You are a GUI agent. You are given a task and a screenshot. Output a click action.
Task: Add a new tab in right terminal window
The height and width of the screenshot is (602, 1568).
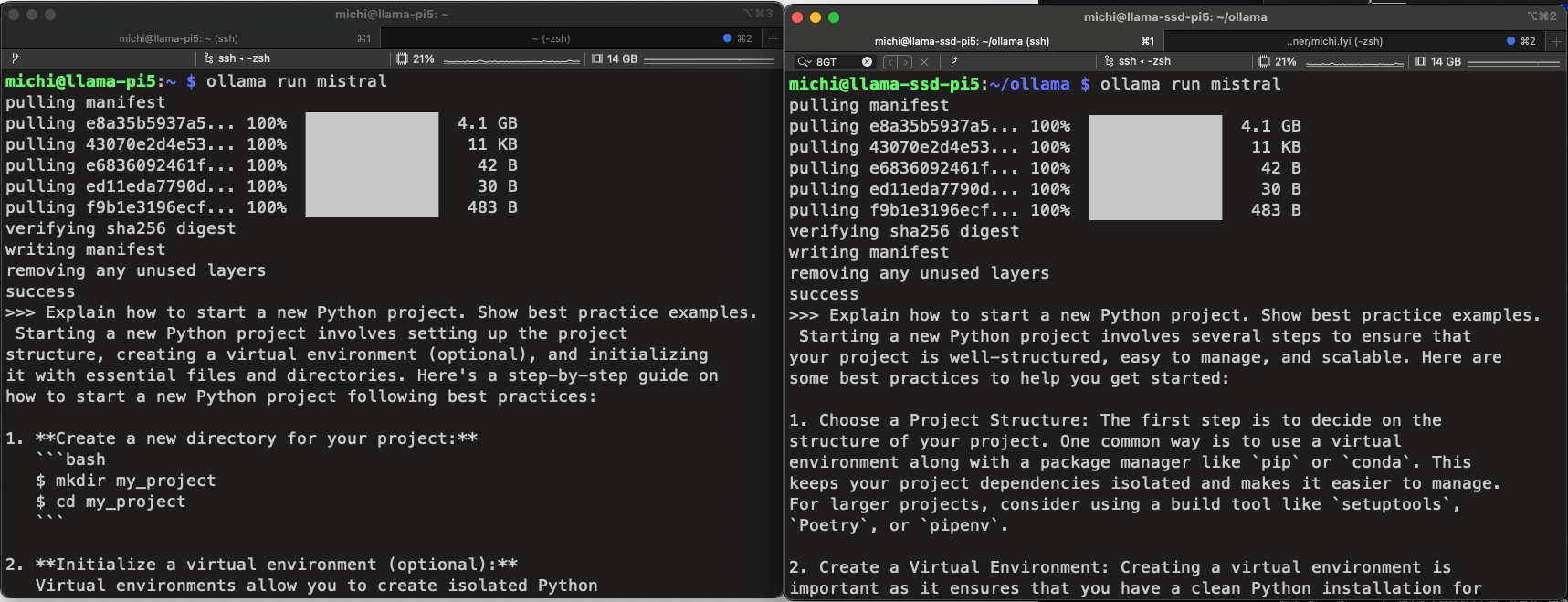[1556, 41]
